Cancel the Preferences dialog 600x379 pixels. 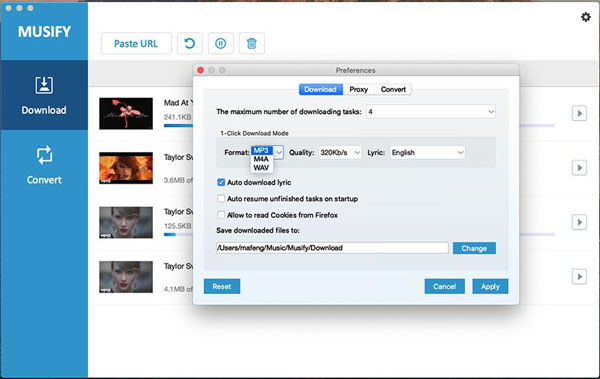coord(445,286)
